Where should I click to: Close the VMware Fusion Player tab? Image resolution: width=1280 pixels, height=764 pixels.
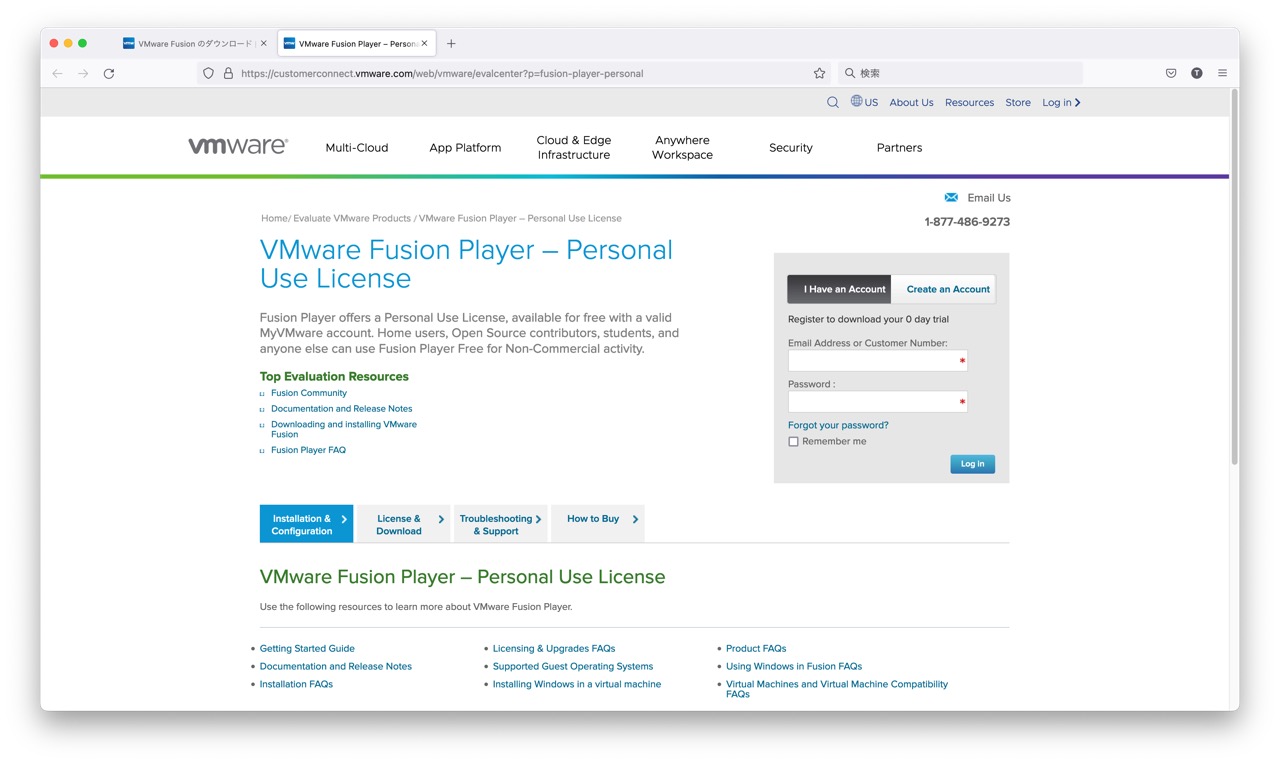tap(424, 43)
